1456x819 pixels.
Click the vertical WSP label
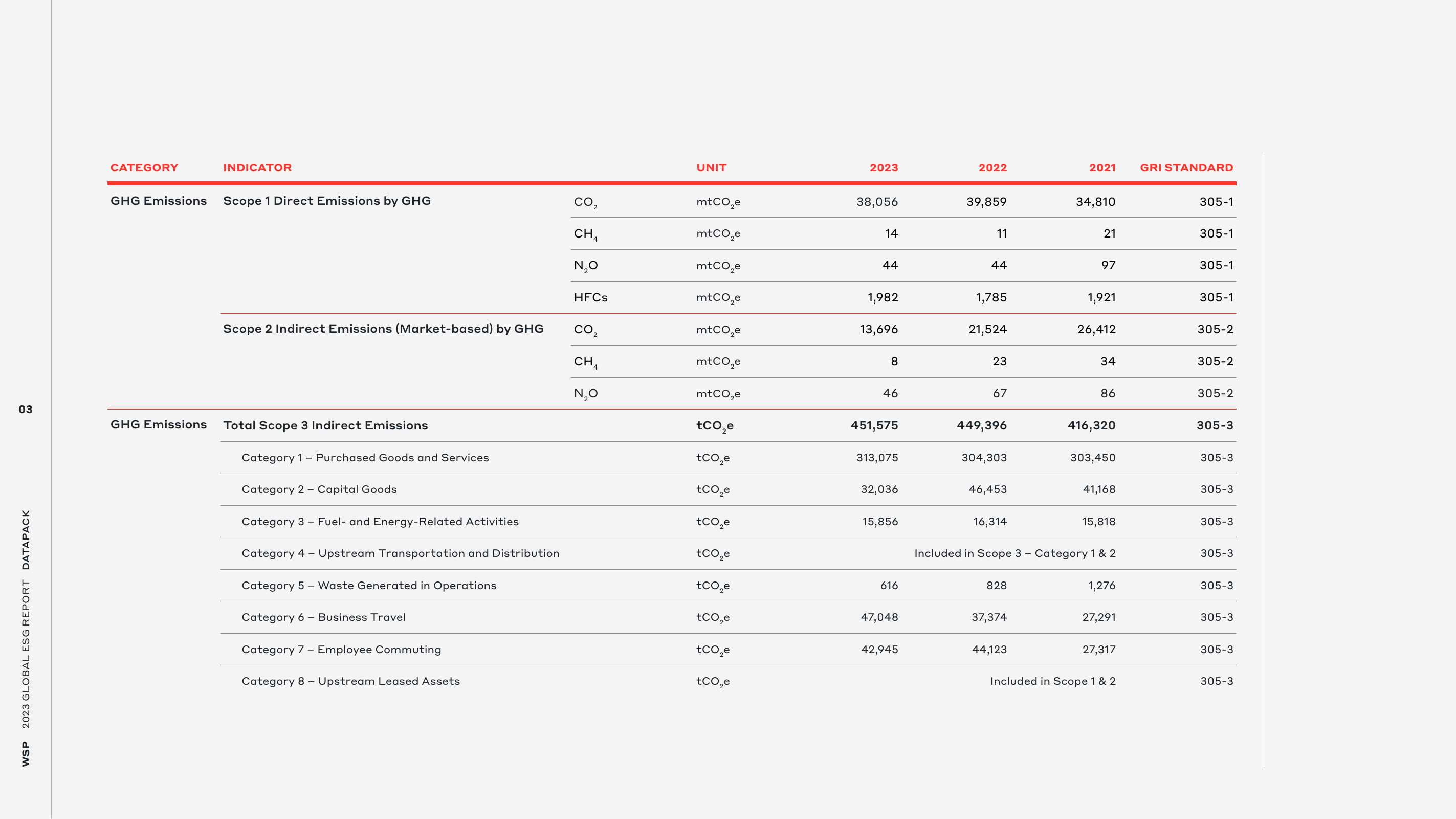26,754
